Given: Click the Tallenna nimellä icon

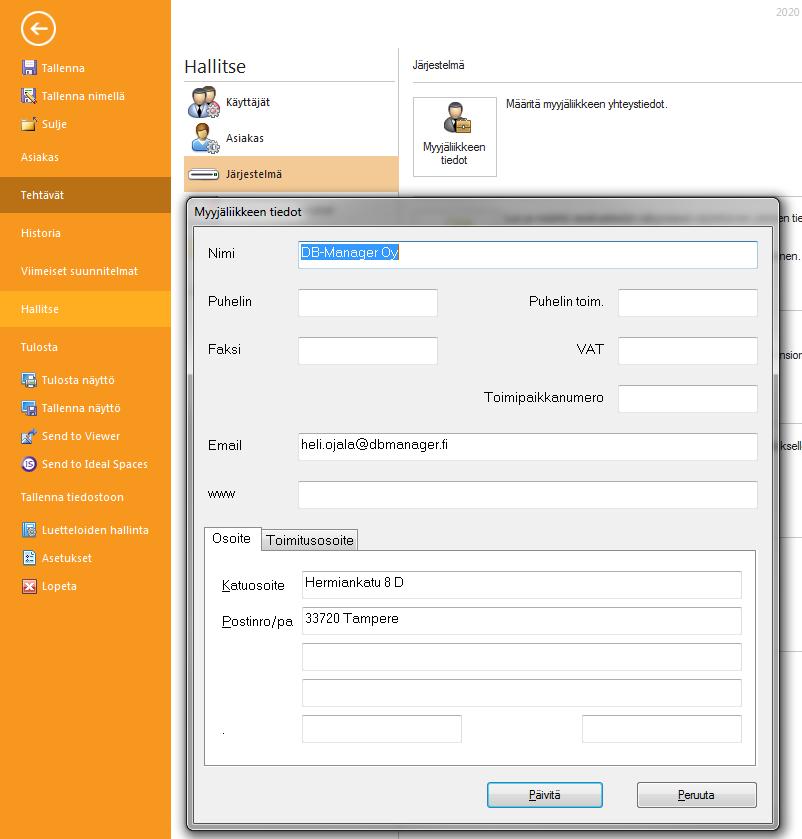Looking at the screenshot, I should tap(29, 96).
